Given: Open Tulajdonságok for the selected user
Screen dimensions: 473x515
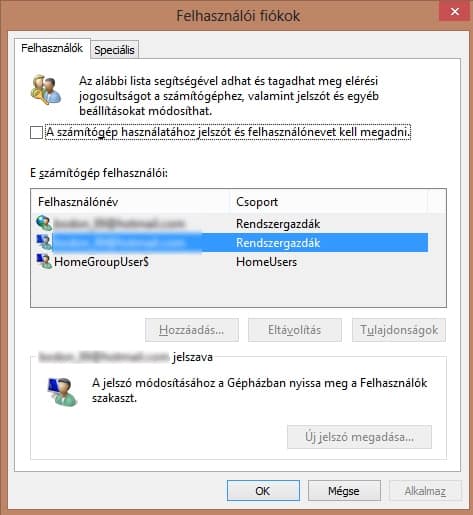Looking at the screenshot, I should pos(399,330).
